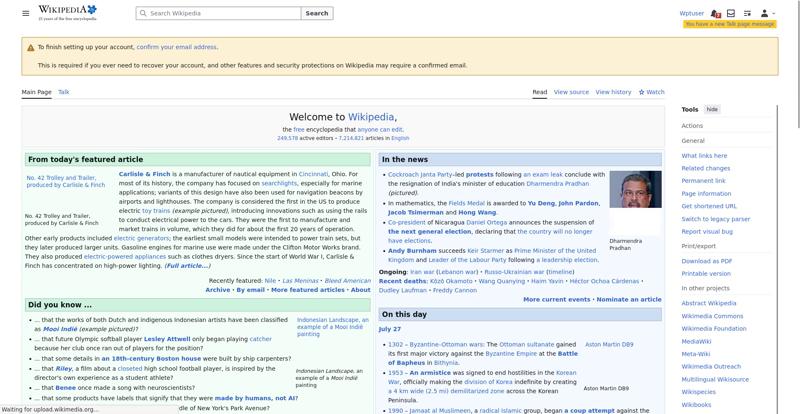
Task: Hide the Tools sidebar panel
Action: tap(712, 109)
